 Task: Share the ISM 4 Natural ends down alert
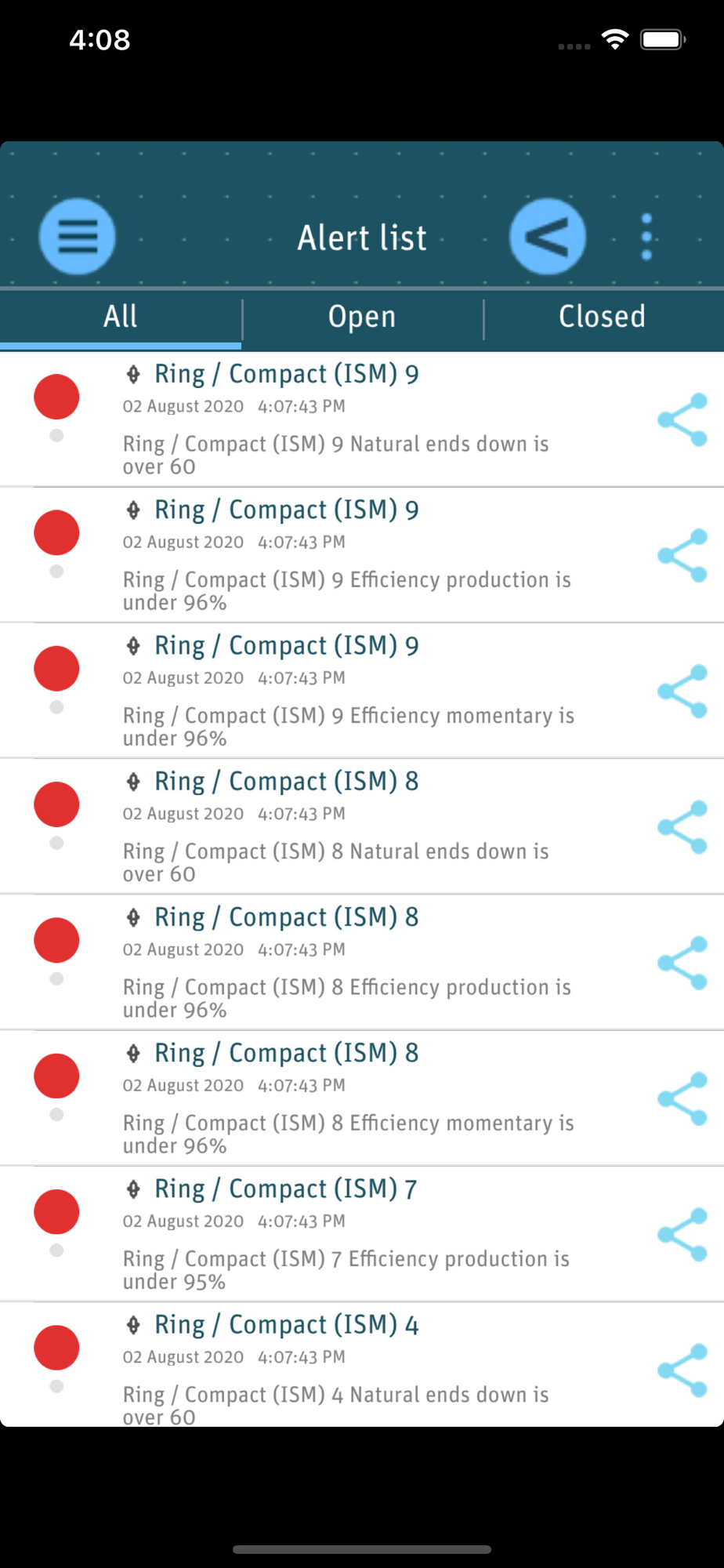(x=682, y=1370)
